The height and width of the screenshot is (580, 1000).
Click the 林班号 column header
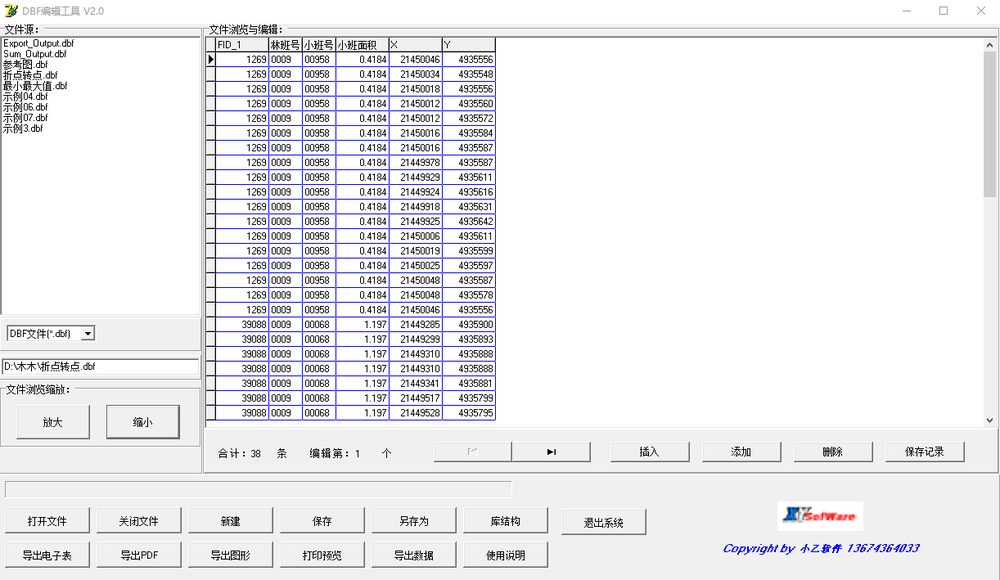285,45
